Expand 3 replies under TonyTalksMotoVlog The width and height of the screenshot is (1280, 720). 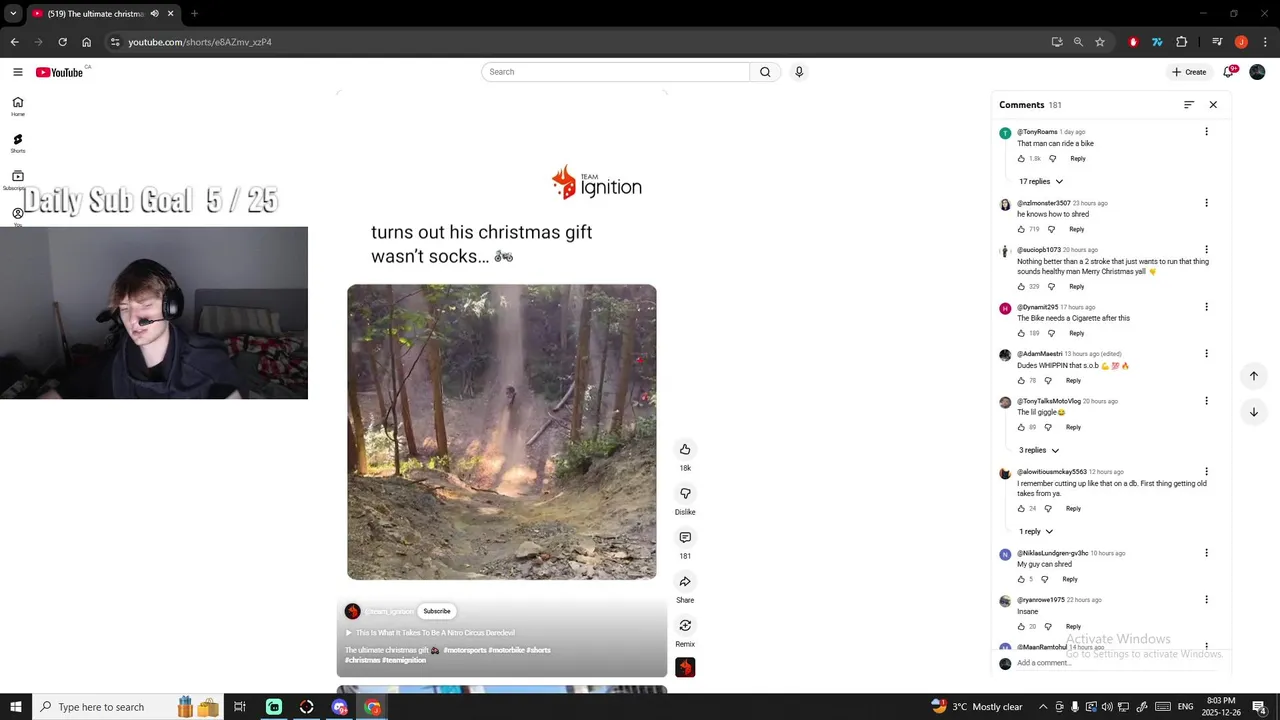[1038, 450]
